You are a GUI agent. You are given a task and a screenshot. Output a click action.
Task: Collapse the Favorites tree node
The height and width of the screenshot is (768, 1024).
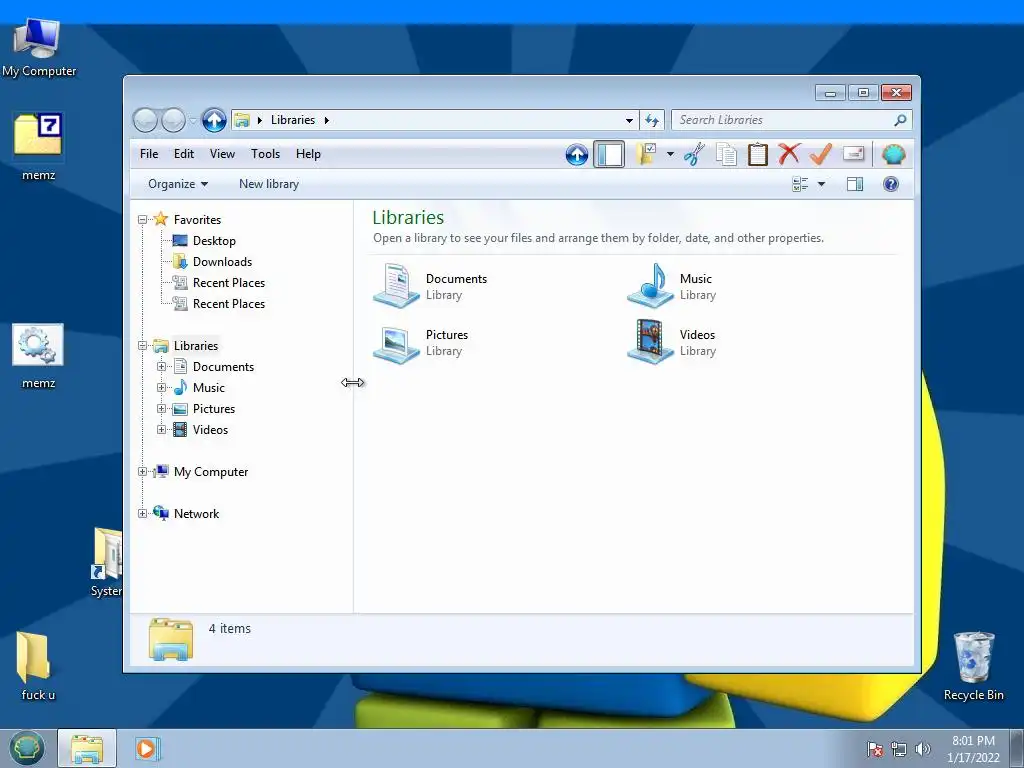(142, 220)
